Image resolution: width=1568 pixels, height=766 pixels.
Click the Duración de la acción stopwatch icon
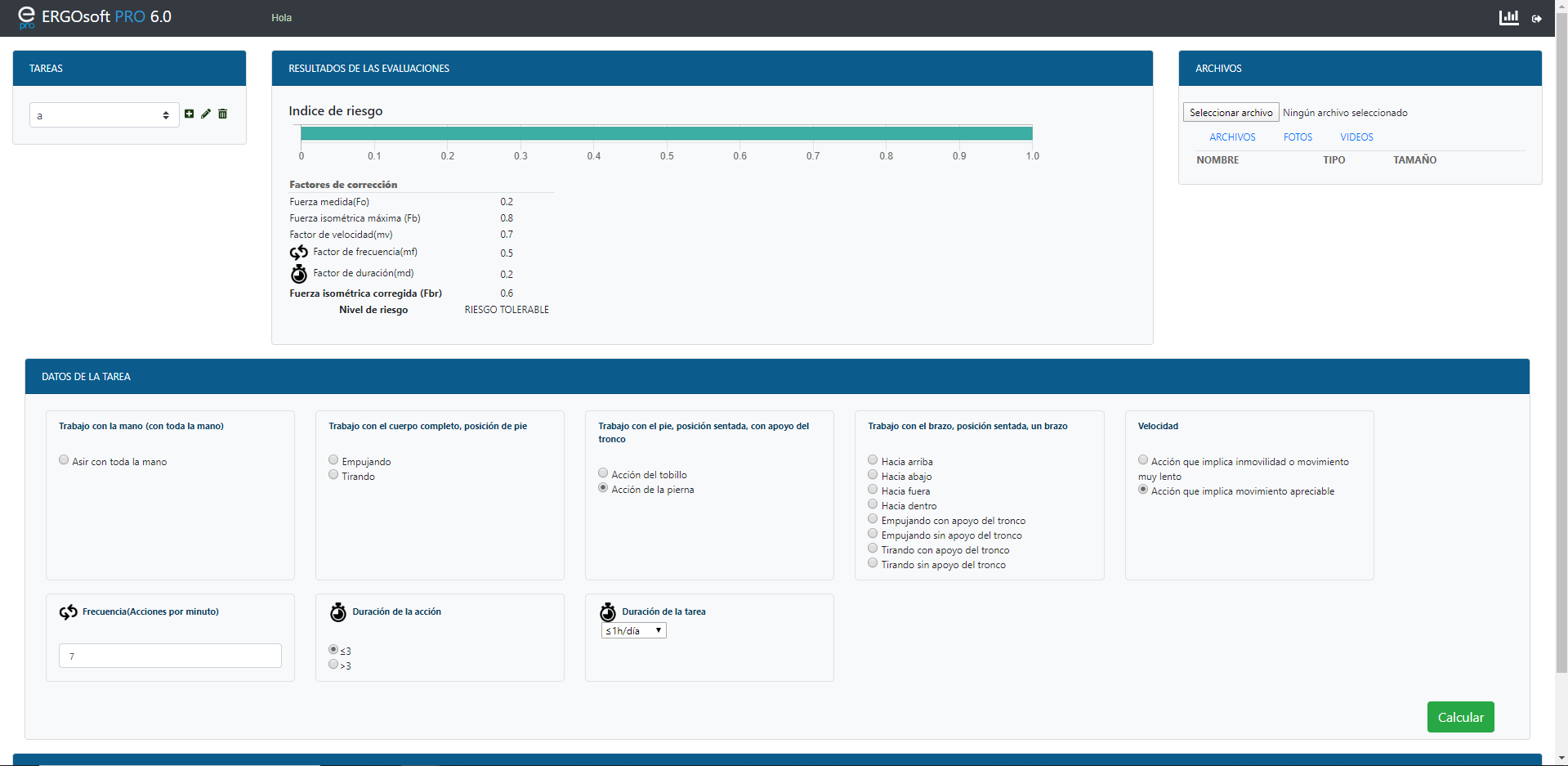pos(338,612)
